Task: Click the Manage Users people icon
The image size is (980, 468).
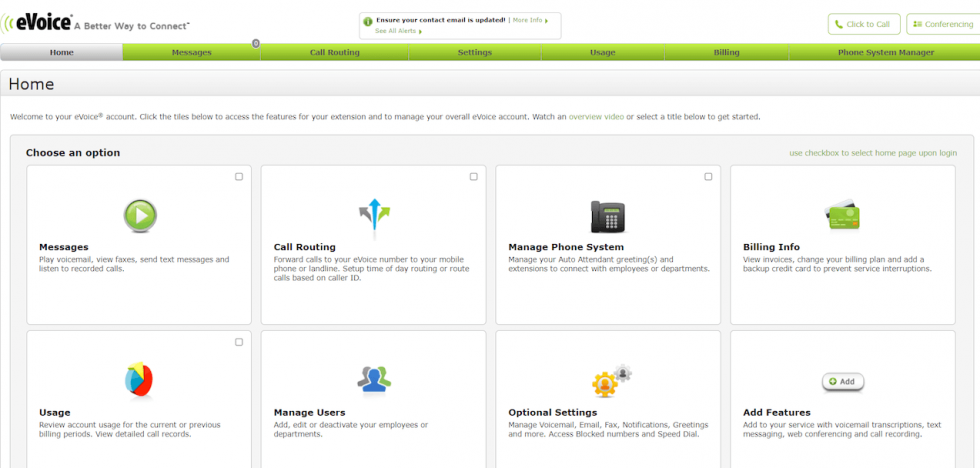Action: click(x=374, y=380)
